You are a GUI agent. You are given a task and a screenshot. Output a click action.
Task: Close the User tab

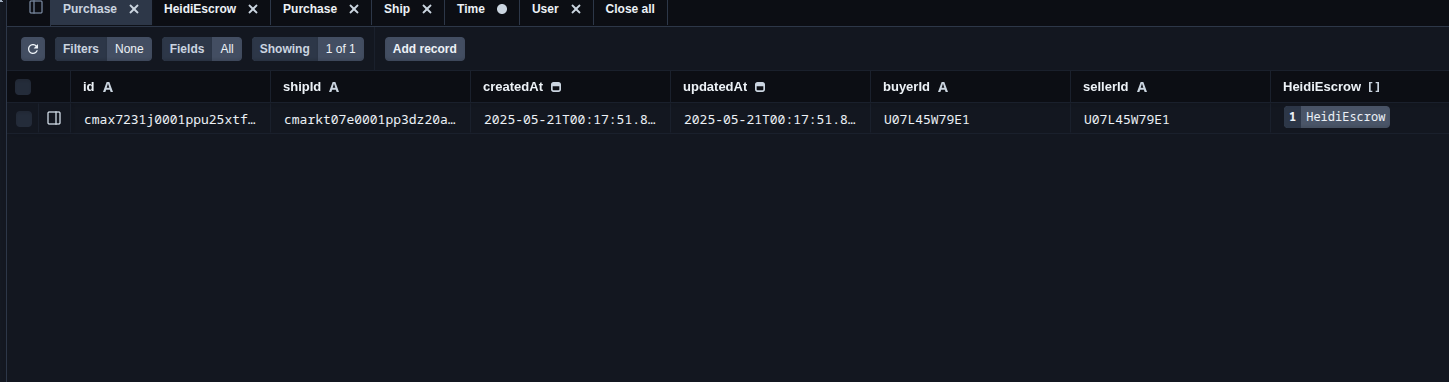pyautogui.click(x=575, y=9)
